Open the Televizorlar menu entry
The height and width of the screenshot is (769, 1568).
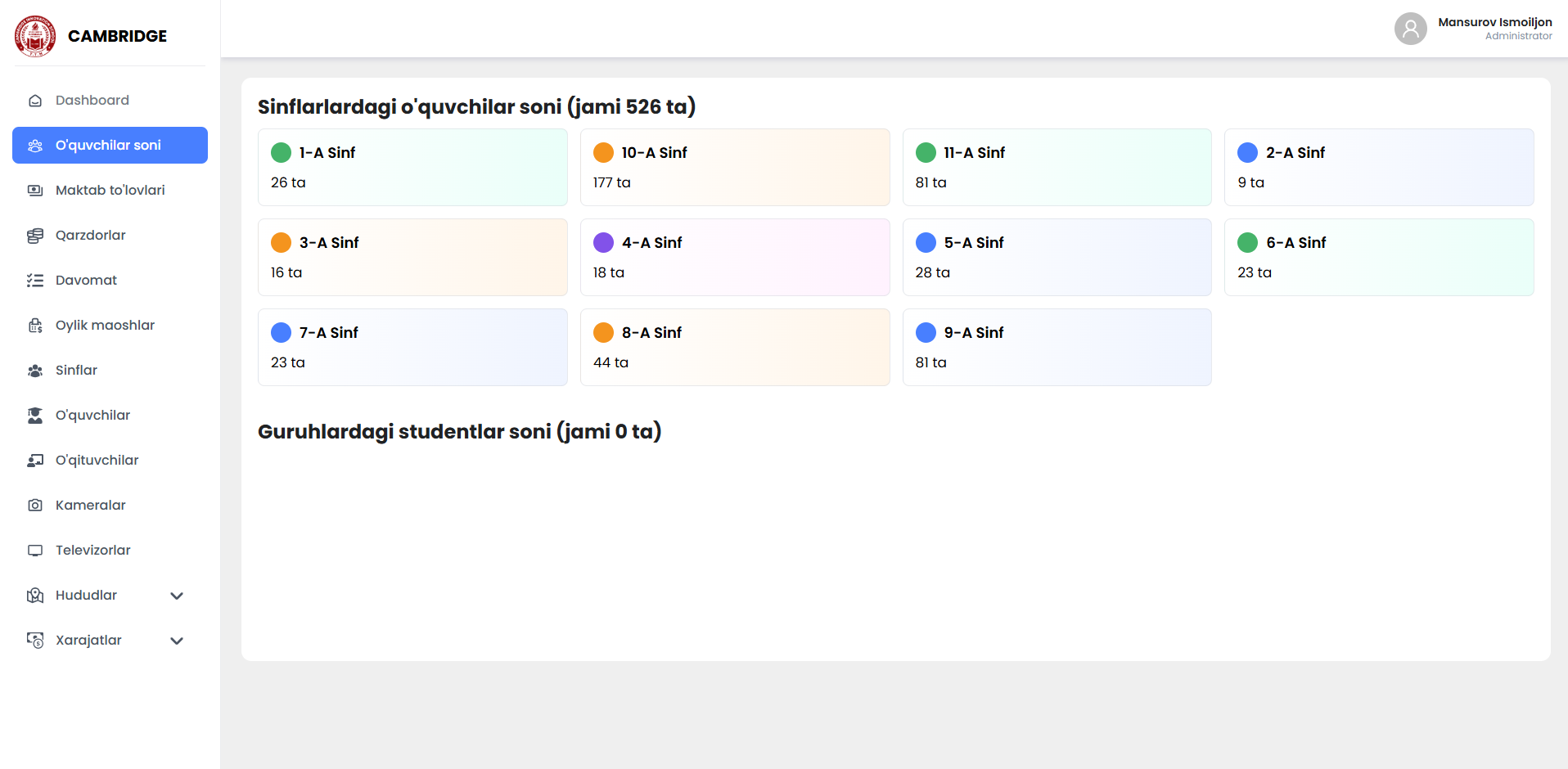110,550
